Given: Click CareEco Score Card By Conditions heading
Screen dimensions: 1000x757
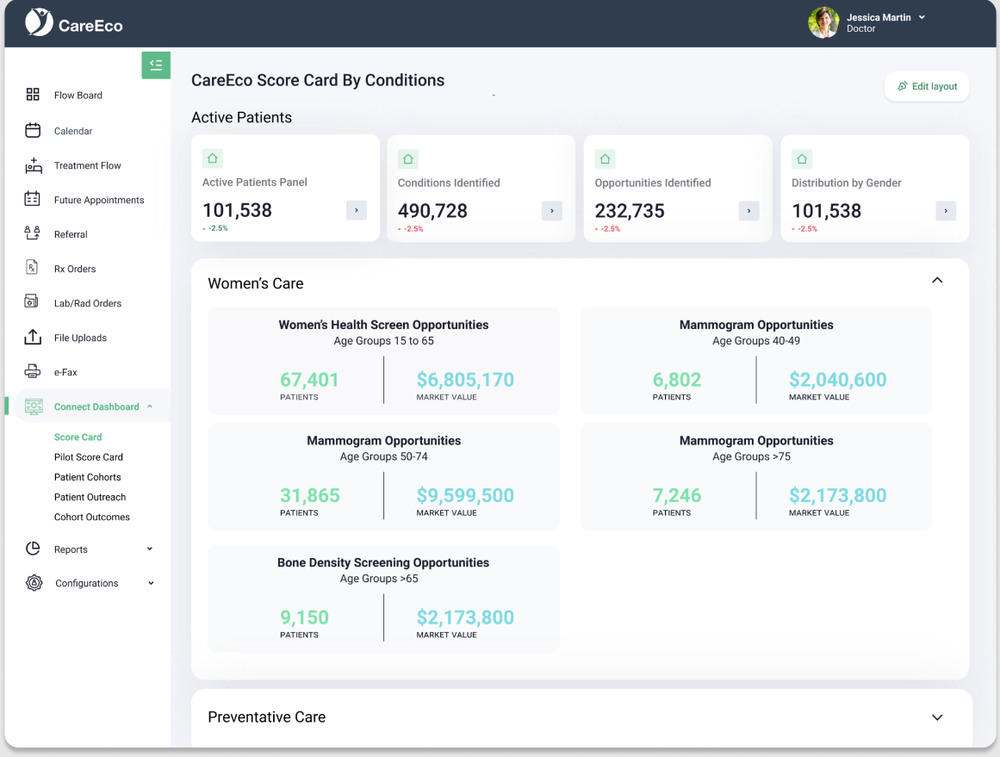Looking at the screenshot, I should pos(318,80).
